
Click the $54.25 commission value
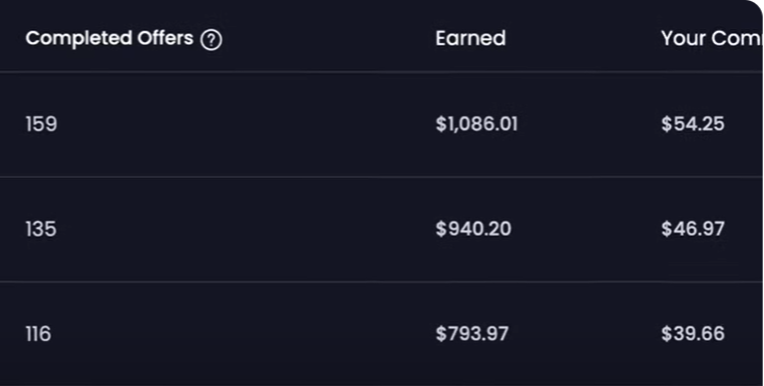693,124
